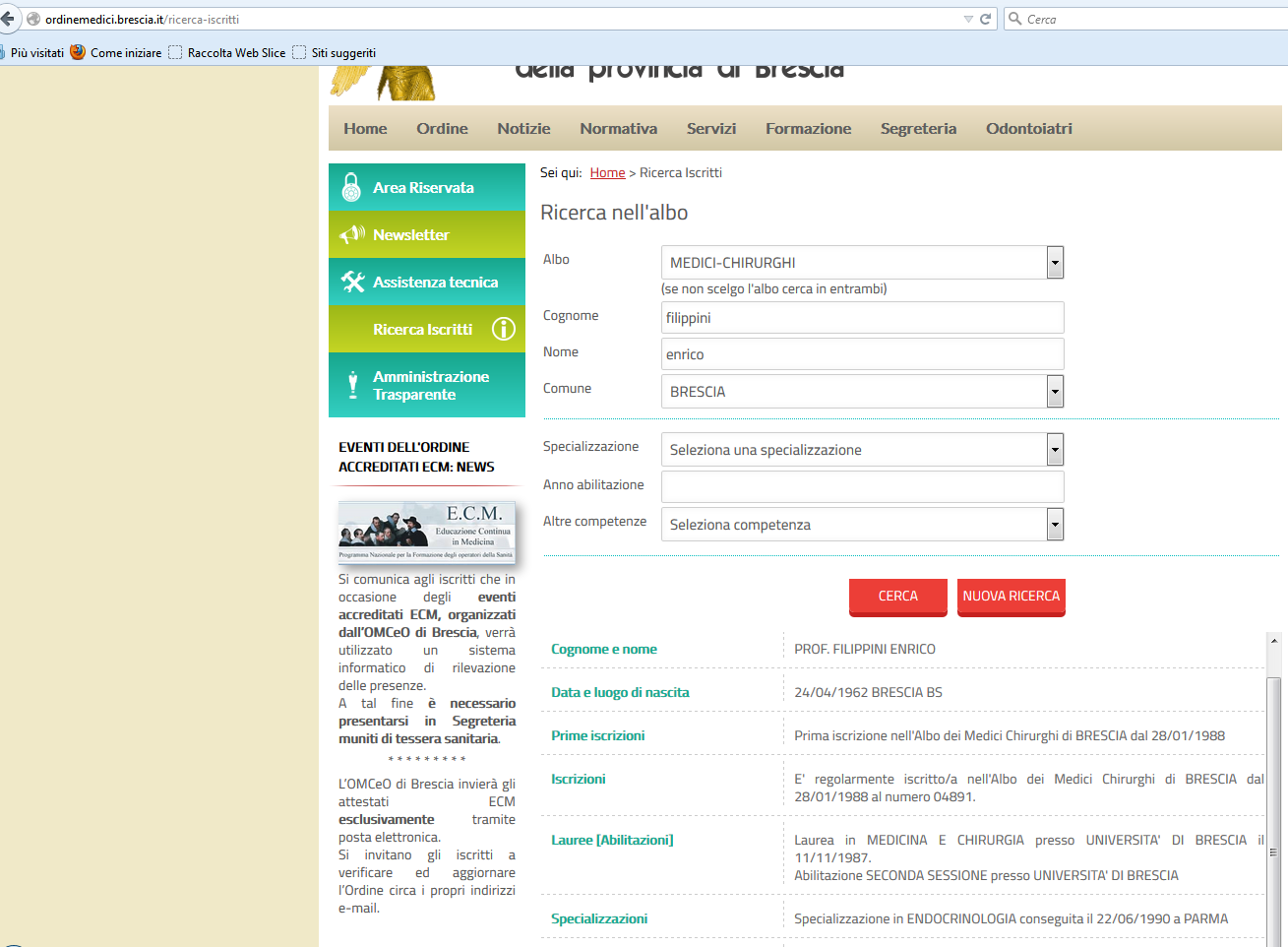Open the Amministrazione Trasparente sidebar link
Image resolution: width=1288 pixels, height=947 pixels.
click(427, 385)
